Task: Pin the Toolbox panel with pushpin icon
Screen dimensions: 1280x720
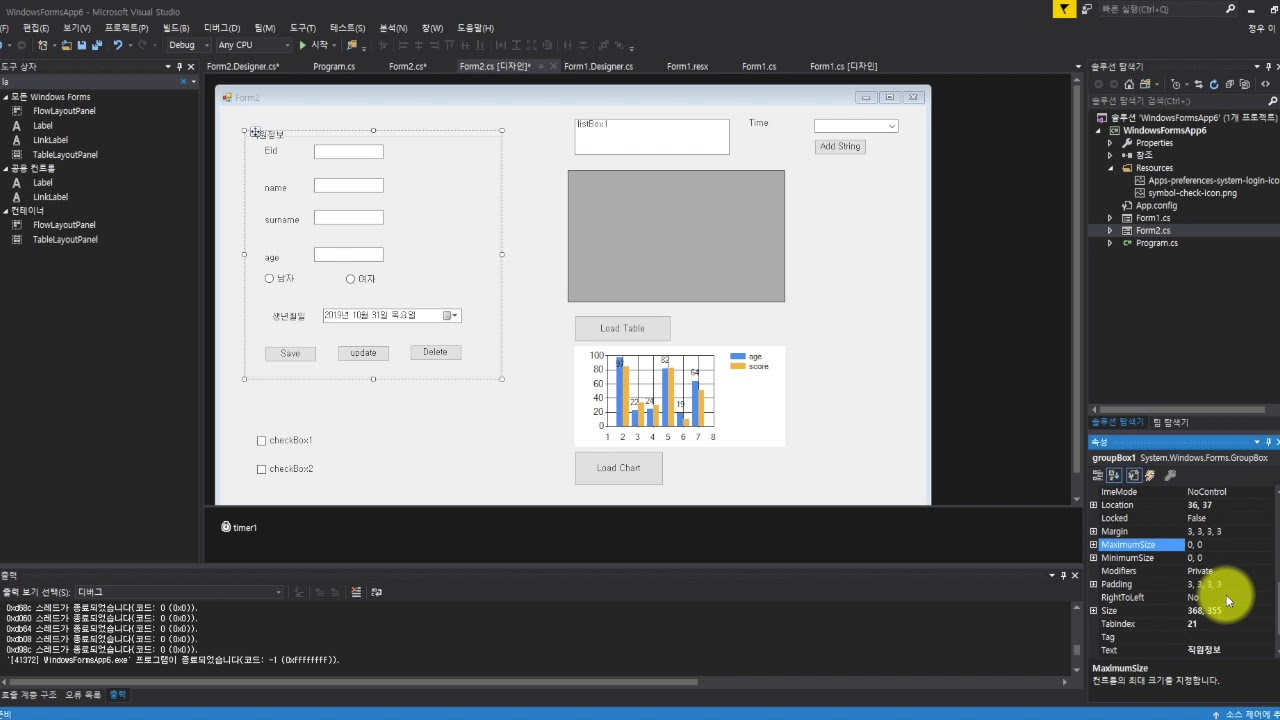Action: pyautogui.click(x=180, y=66)
